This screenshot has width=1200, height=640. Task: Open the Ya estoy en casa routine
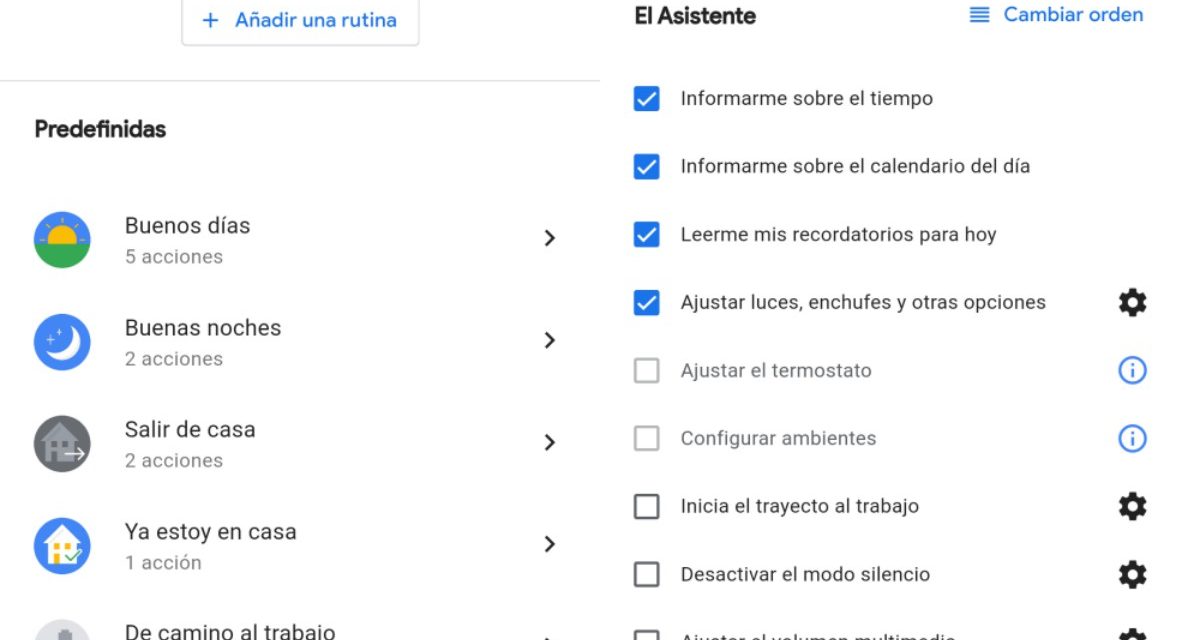pos(549,544)
